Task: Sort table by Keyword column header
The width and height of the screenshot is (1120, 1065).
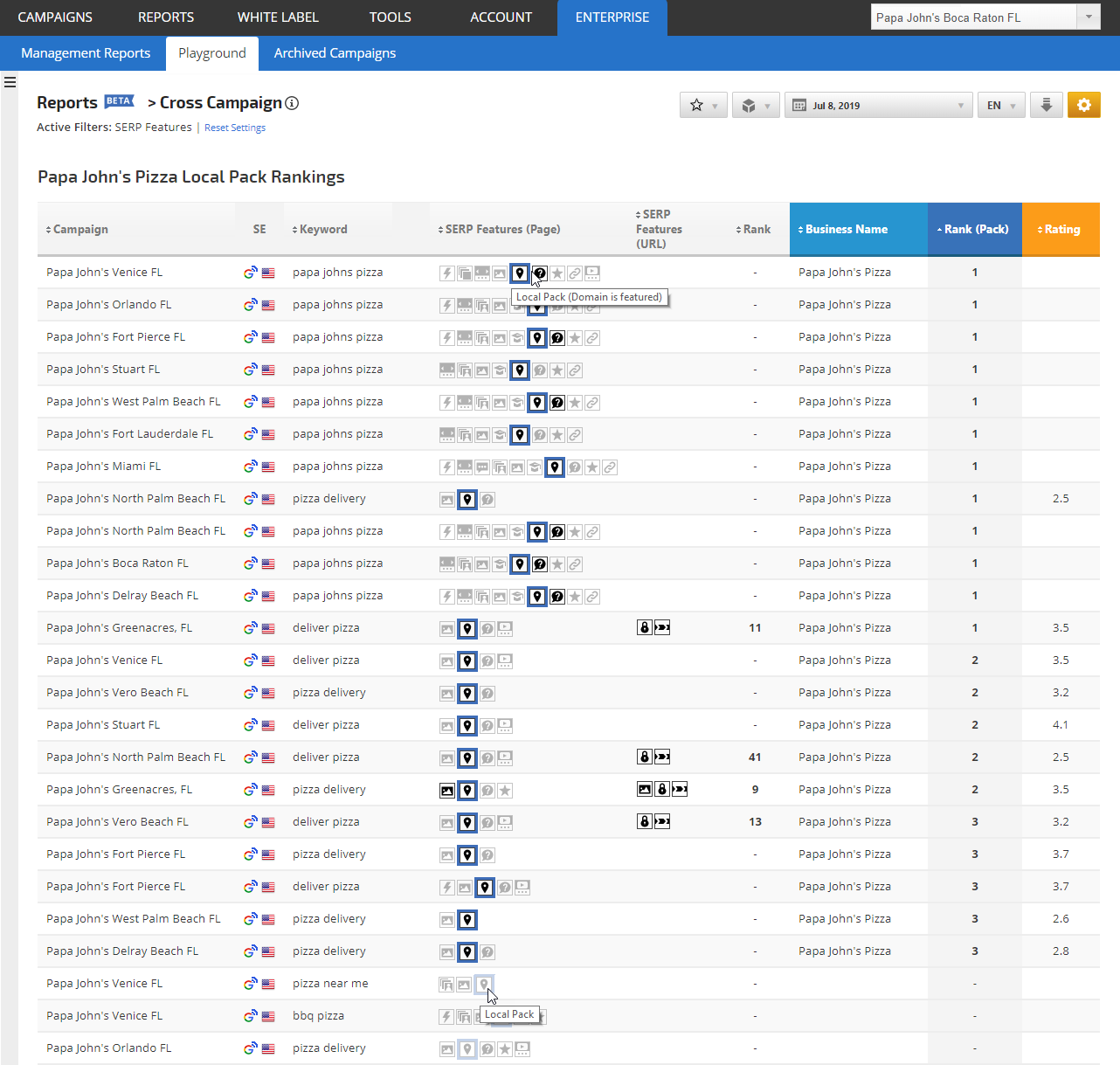Action: [x=322, y=229]
